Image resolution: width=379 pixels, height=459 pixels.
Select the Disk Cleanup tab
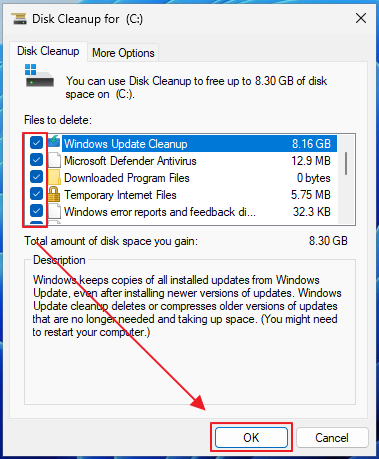48,51
